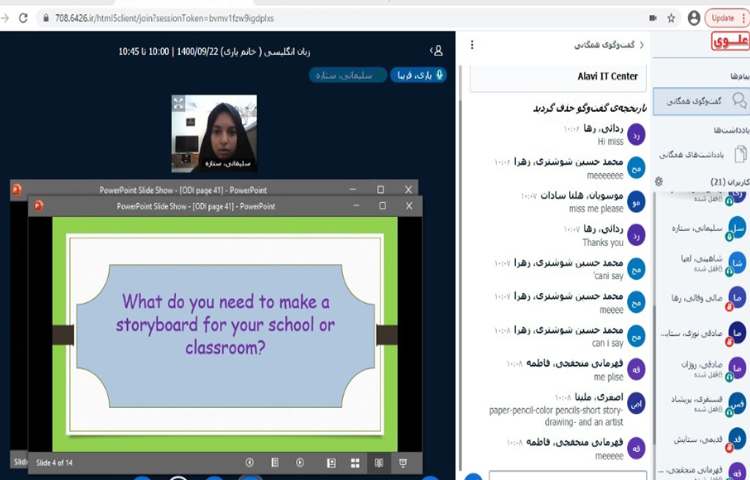
Task: Advance to next slide in PowerPoint
Action: (301, 462)
